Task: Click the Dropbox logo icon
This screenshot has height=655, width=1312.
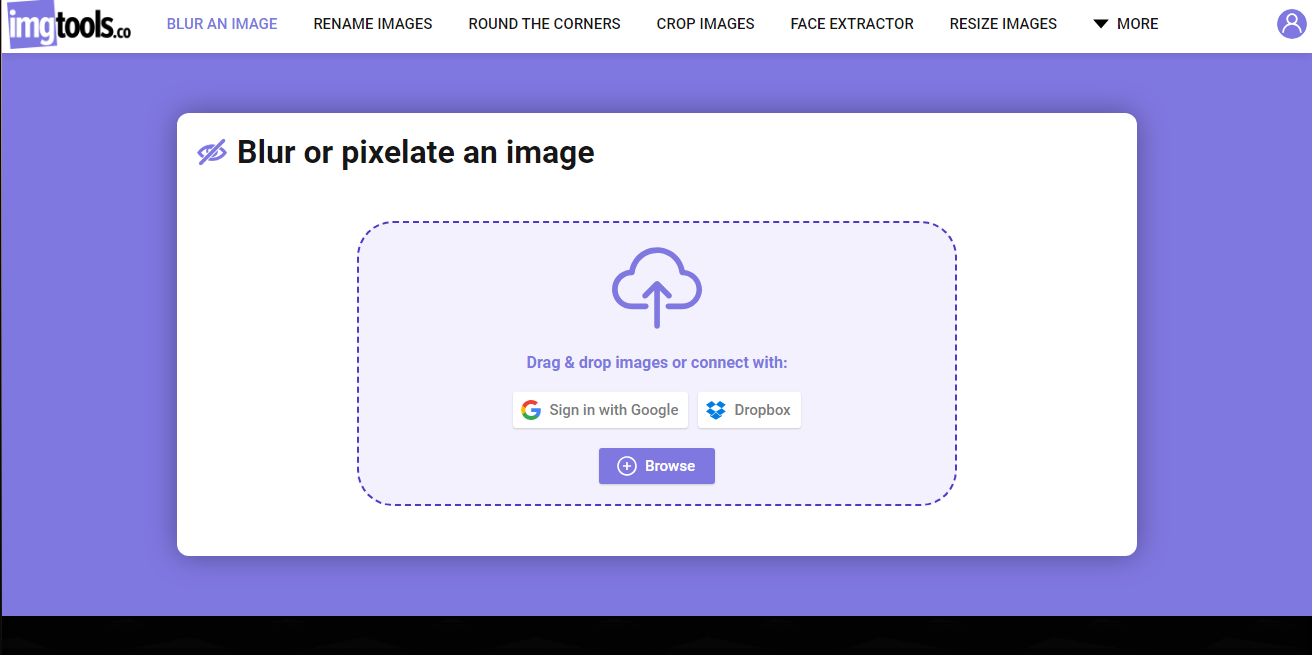Action: (716, 410)
